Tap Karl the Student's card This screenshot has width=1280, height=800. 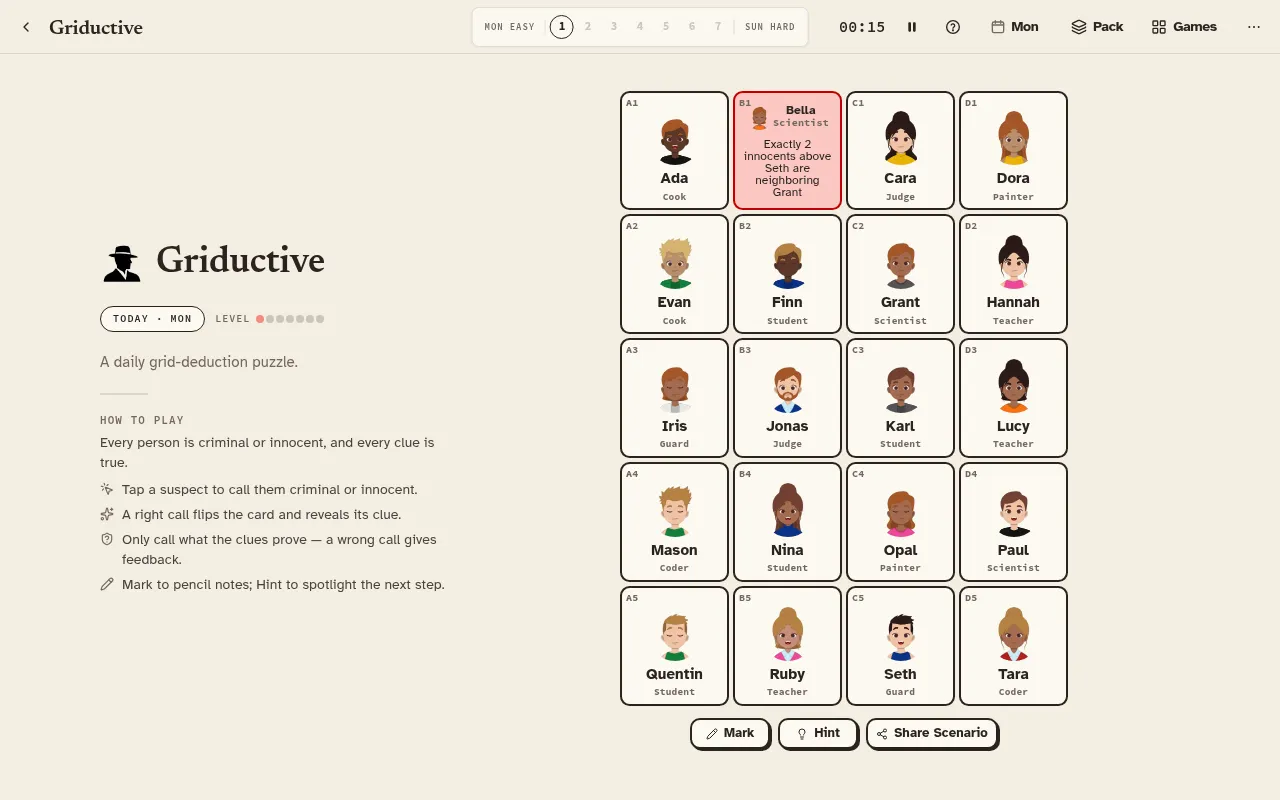(x=900, y=398)
